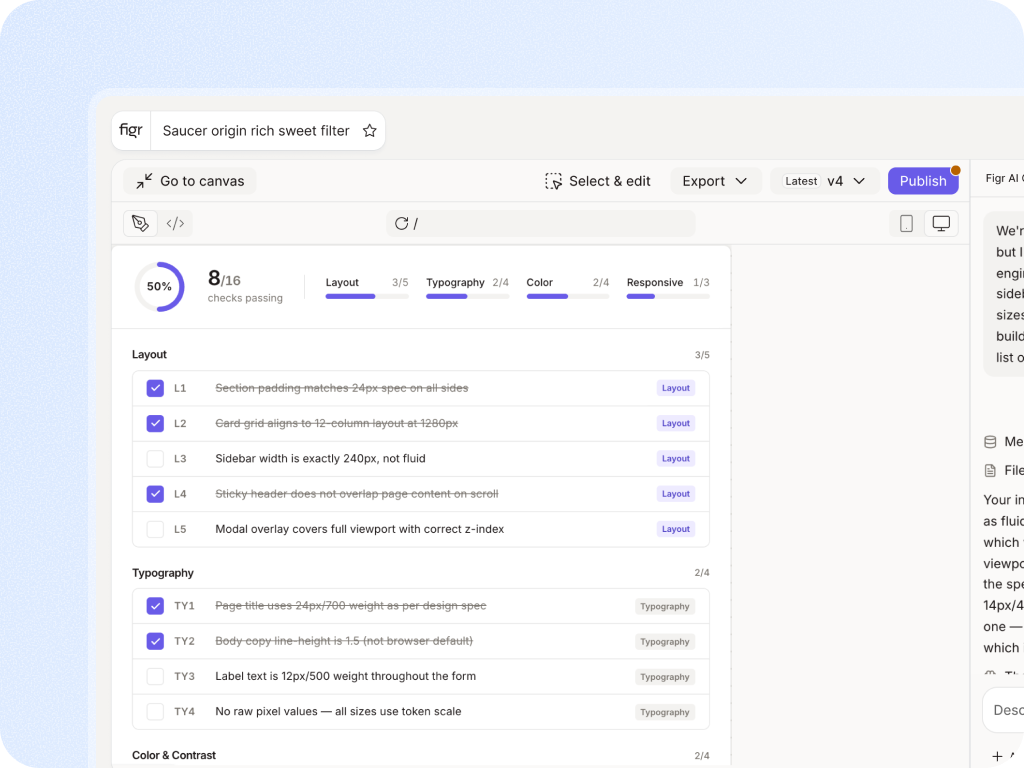Uncheck the L1 section padding checkbox
The image size is (1024, 768).
[155, 388]
